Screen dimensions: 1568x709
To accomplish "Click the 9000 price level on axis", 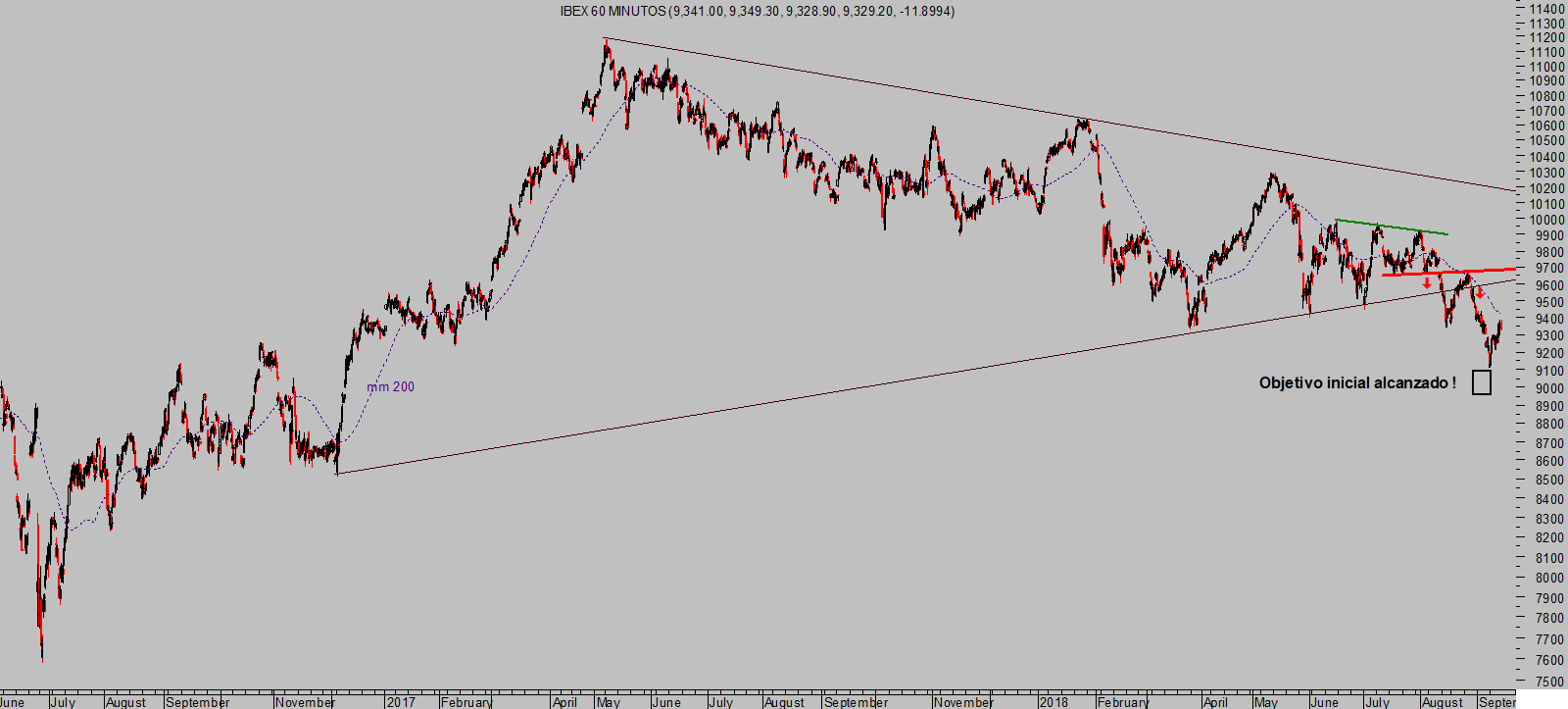I will [1545, 389].
